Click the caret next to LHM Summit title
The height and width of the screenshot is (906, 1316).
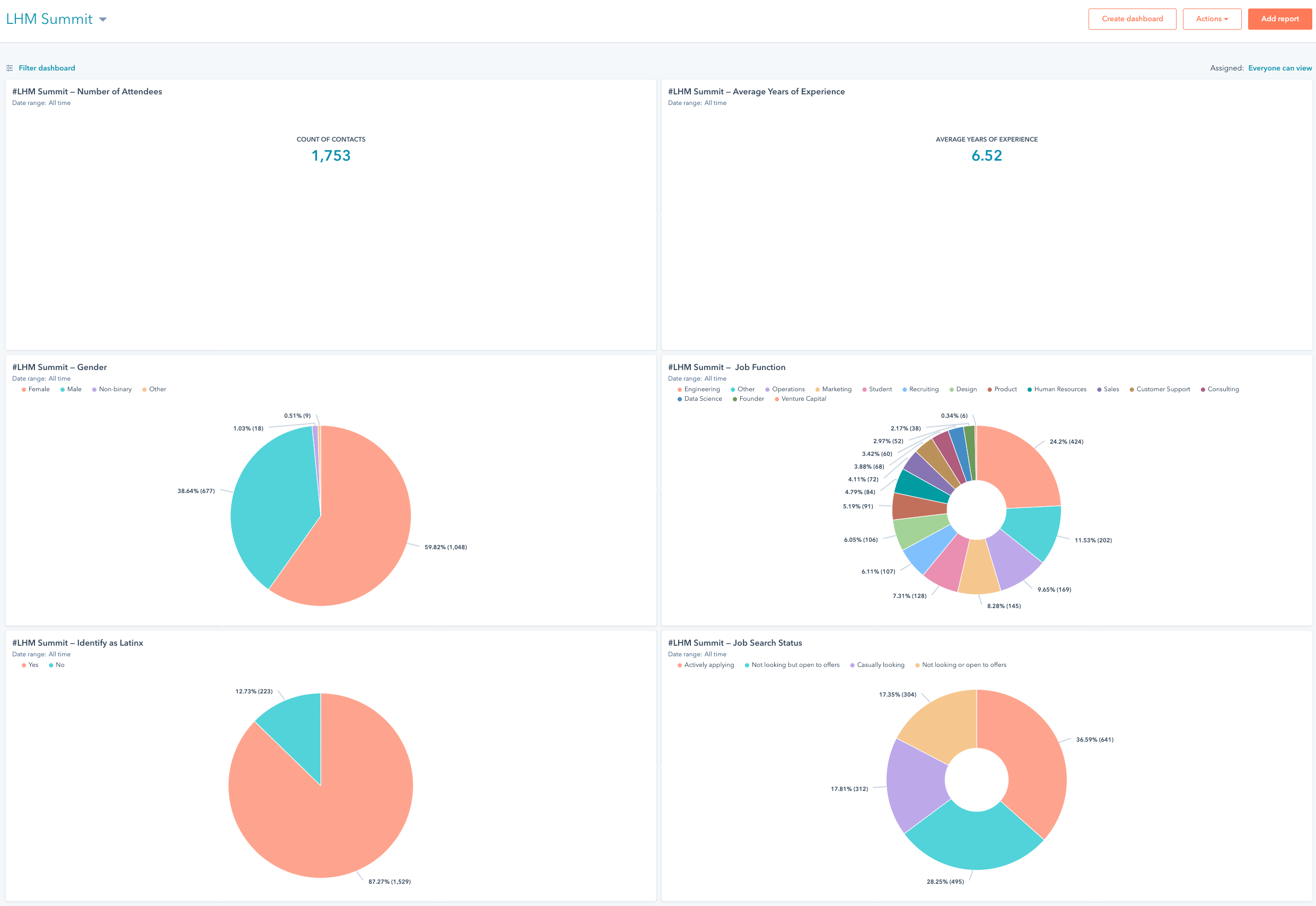[103, 20]
